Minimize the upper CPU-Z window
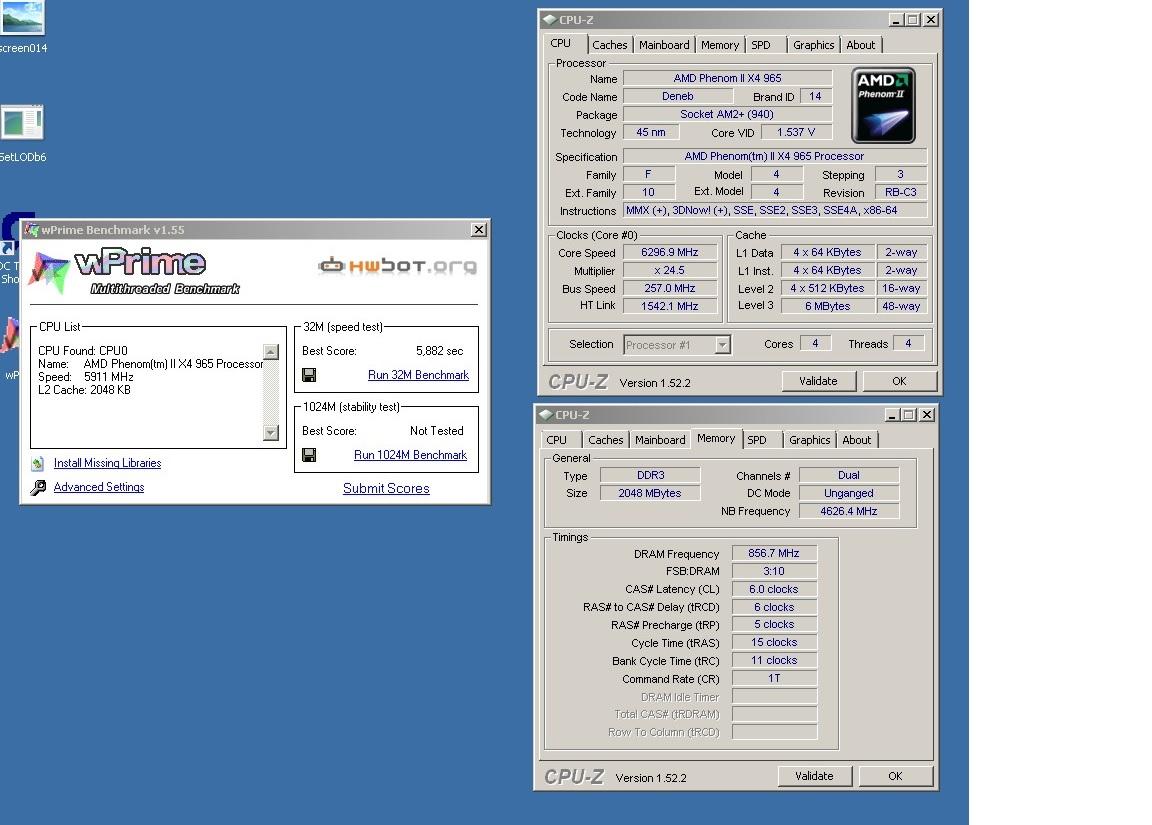 tap(896, 20)
